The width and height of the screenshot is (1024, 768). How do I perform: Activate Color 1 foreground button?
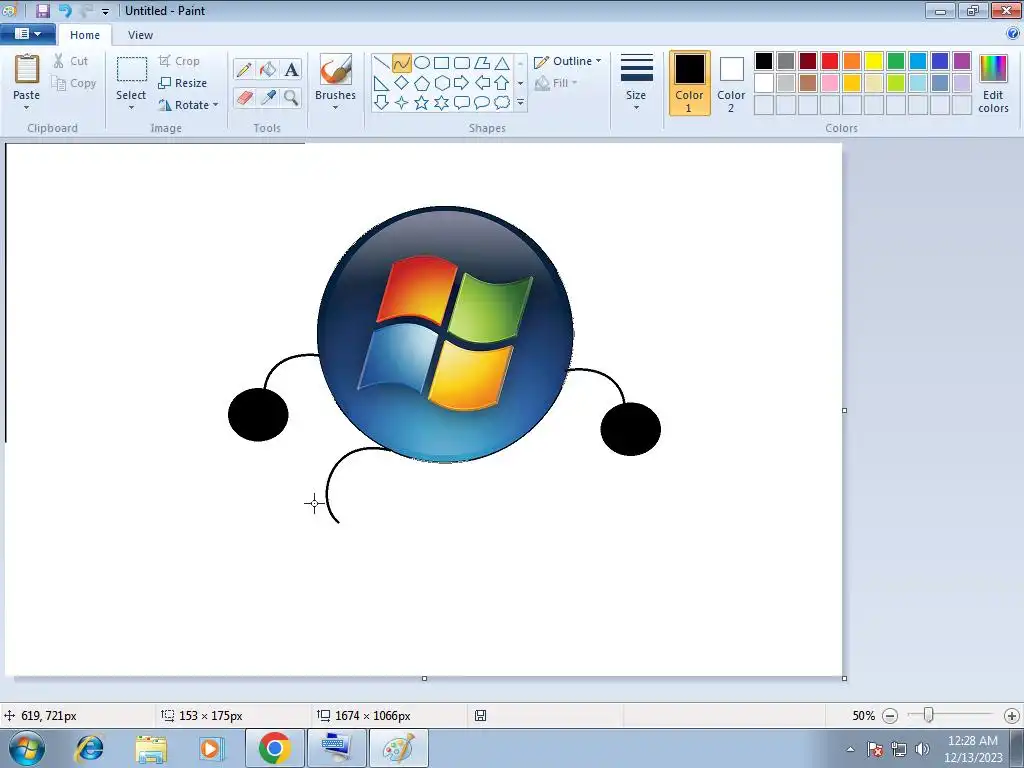(690, 83)
